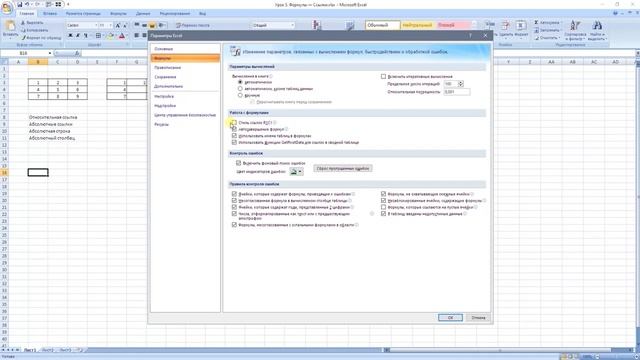Select Надстройки category in options list

pos(185,106)
